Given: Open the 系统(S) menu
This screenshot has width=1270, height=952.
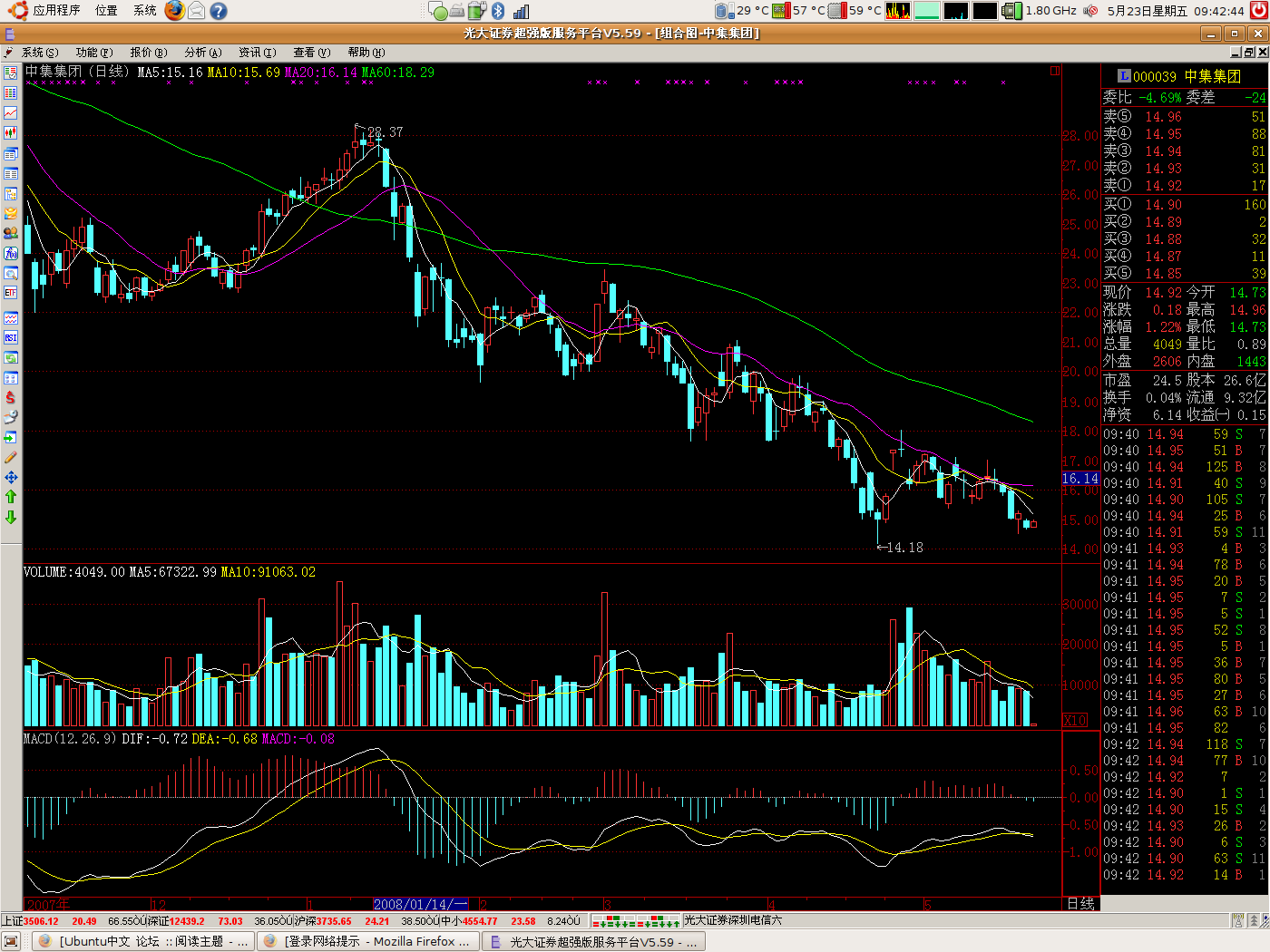Looking at the screenshot, I should tap(39, 53).
